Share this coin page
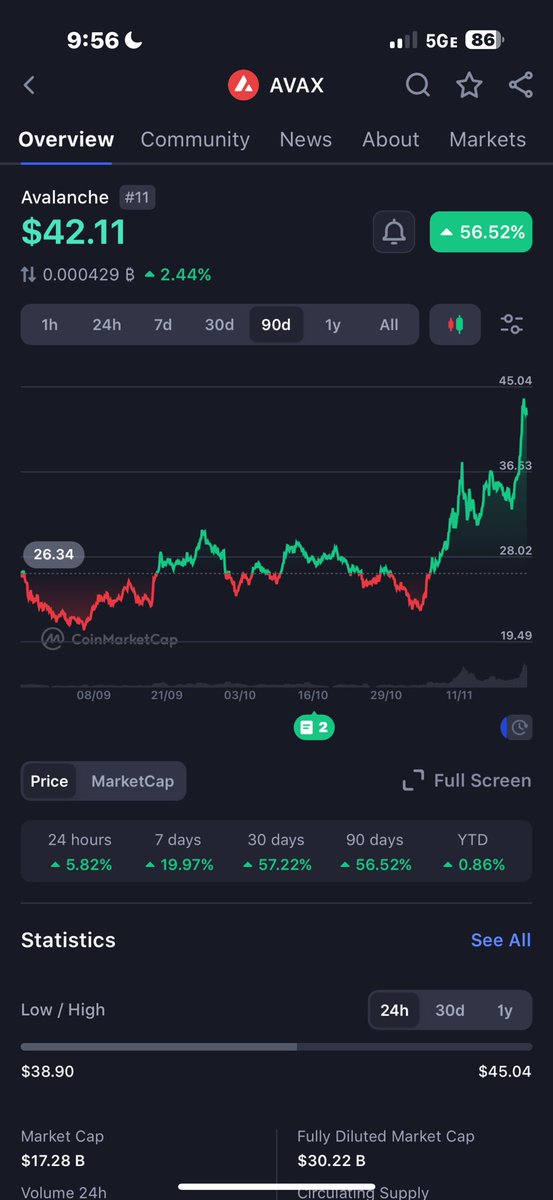Viewport: 553px width, 1200px height. coord(520,85)
